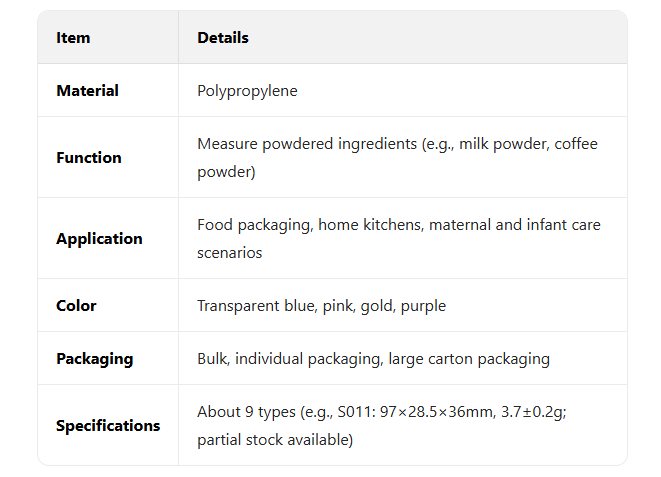
Task: Click 'maternal and infant care' text
Action: click(x=515, y=225)
